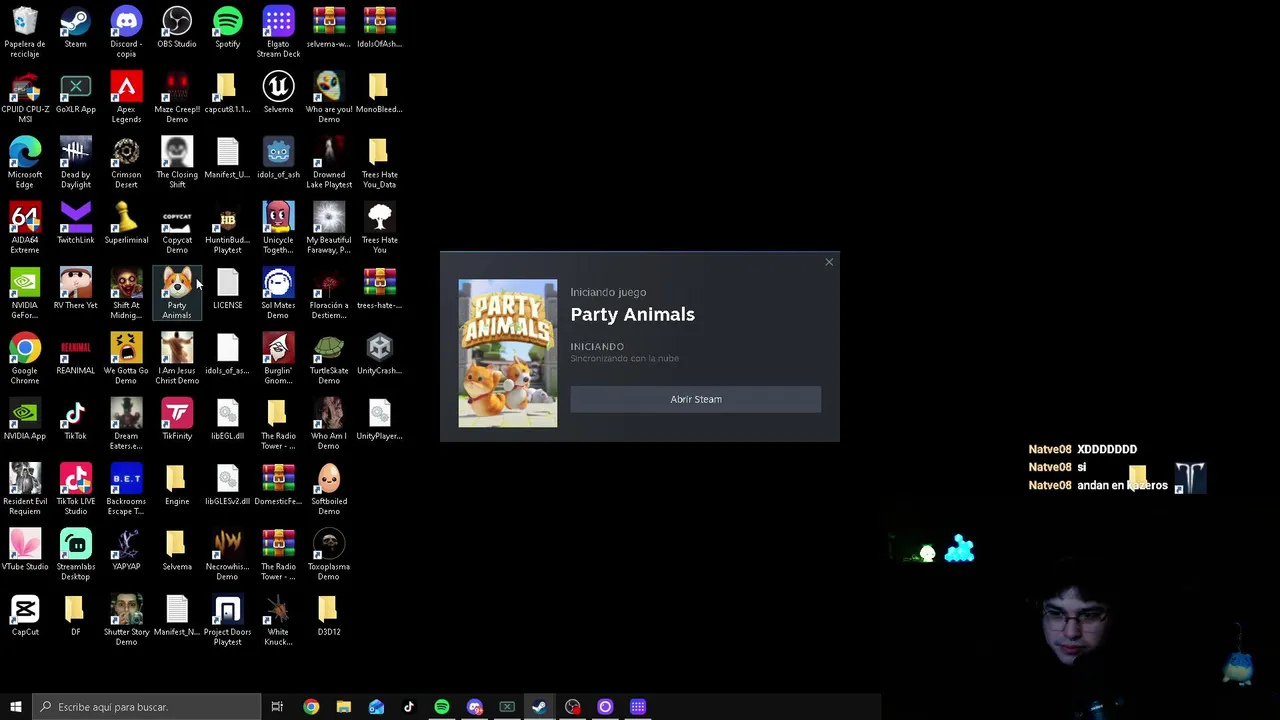Screen dimensions: 1280x720
Task: Select the Resident Evil Requiem desktop icon
Action: (x=25, y=489)
